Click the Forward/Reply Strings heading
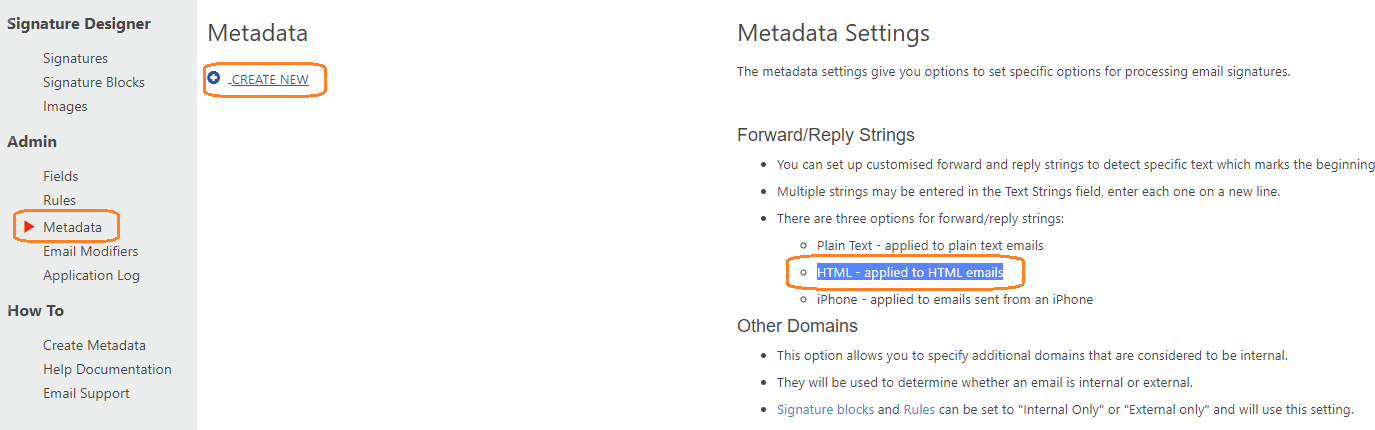 [825, 135]
